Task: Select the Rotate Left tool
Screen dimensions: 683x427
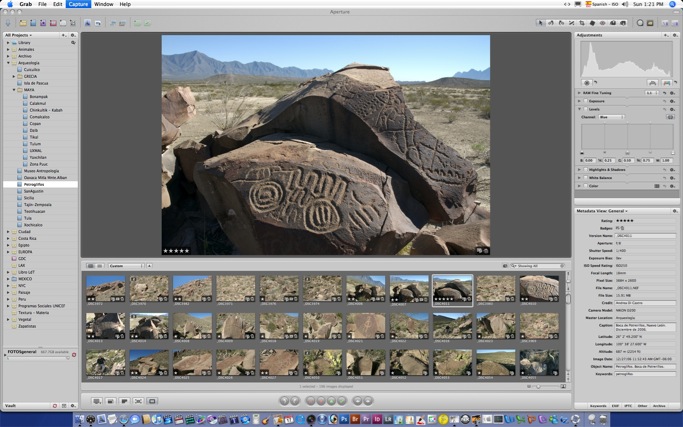Action: 551,23
